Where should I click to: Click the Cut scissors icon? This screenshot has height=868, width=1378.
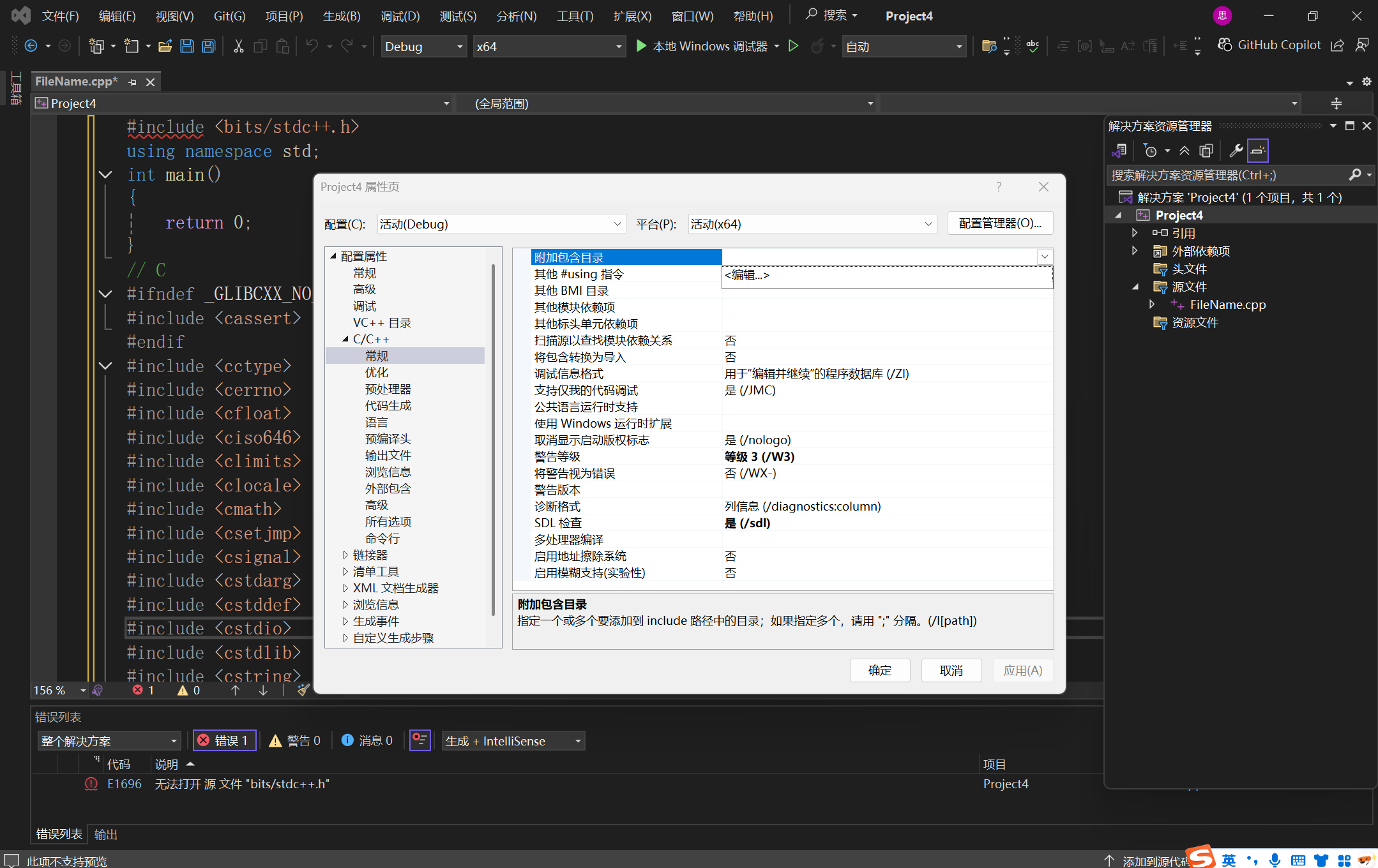click(x=238, y=46)
